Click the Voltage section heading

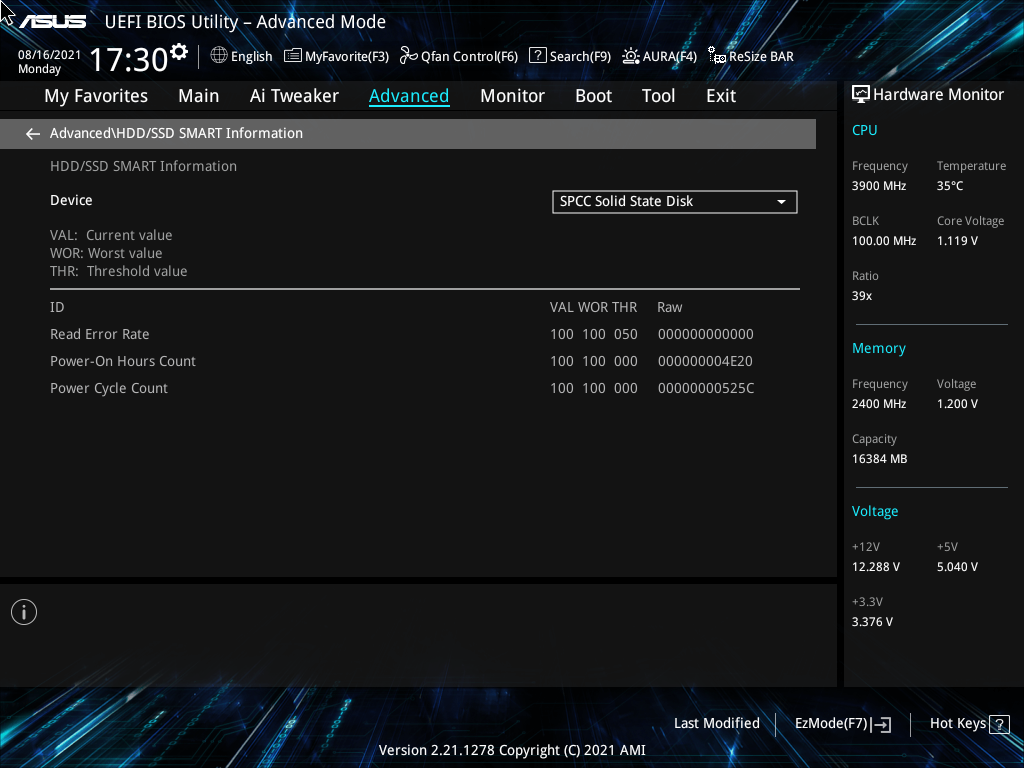pyautogui.click(x=874, y=511)
